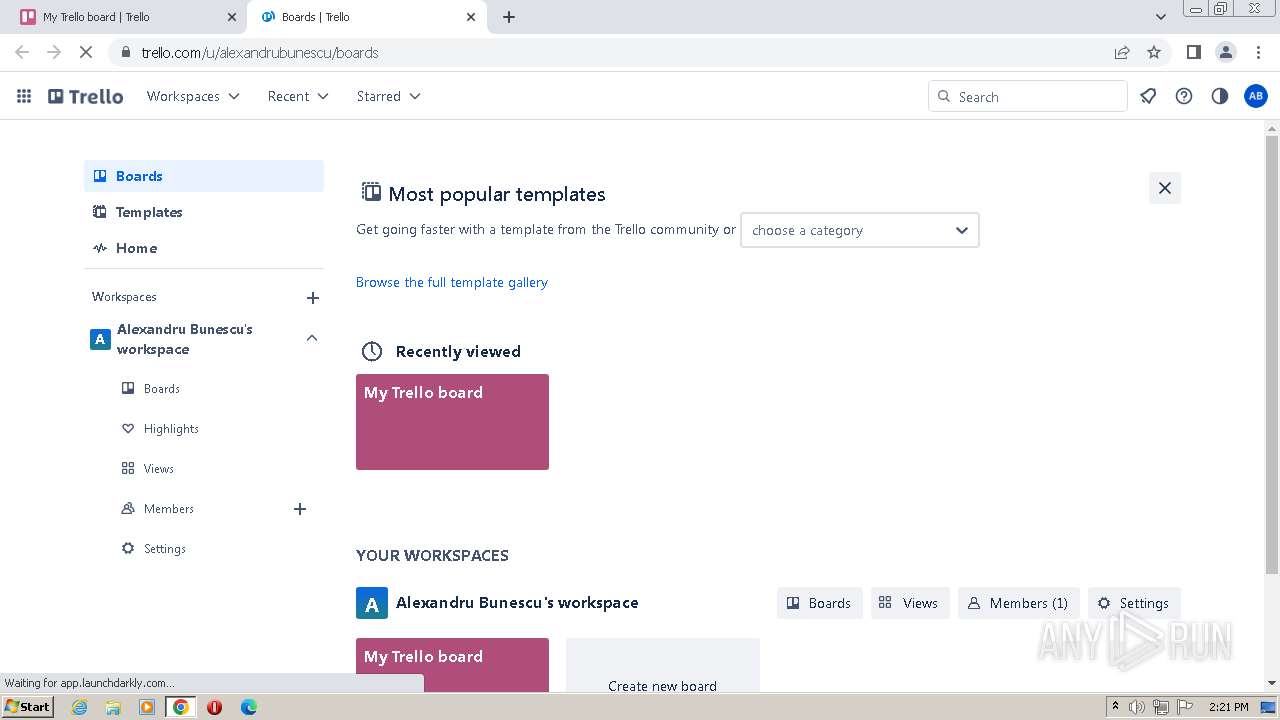Click Create new board tile

pos(662,665)
